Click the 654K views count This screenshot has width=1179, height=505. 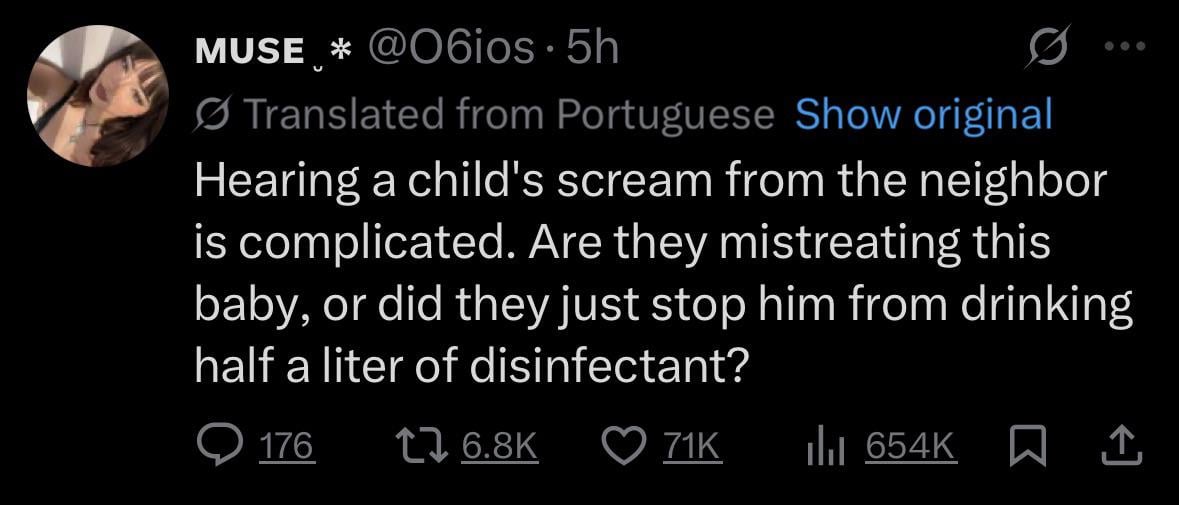tap(910, 446)
